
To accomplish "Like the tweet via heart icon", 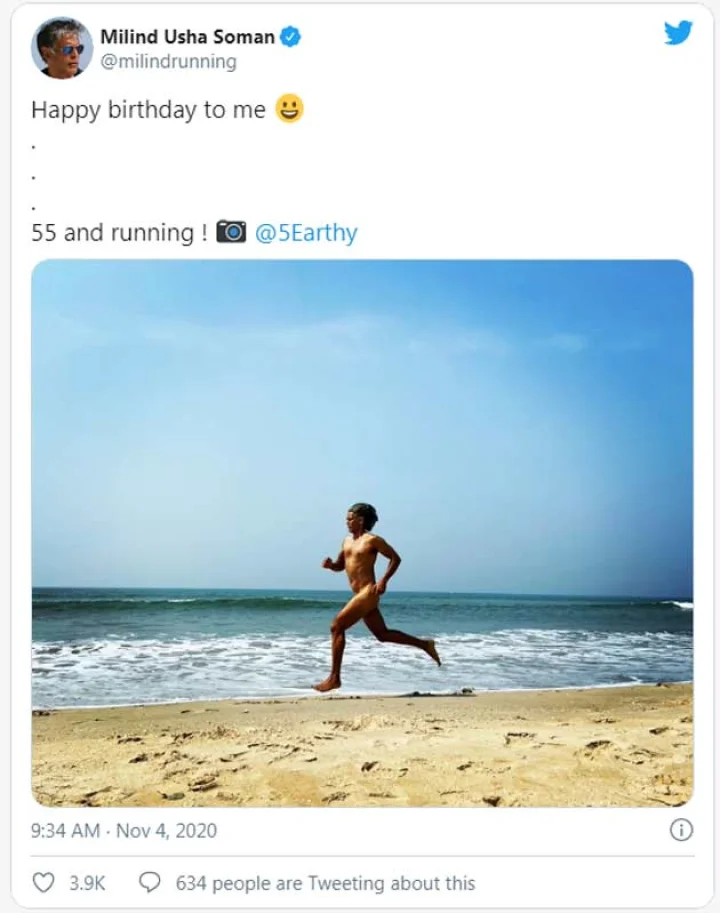I will [43, 883].
